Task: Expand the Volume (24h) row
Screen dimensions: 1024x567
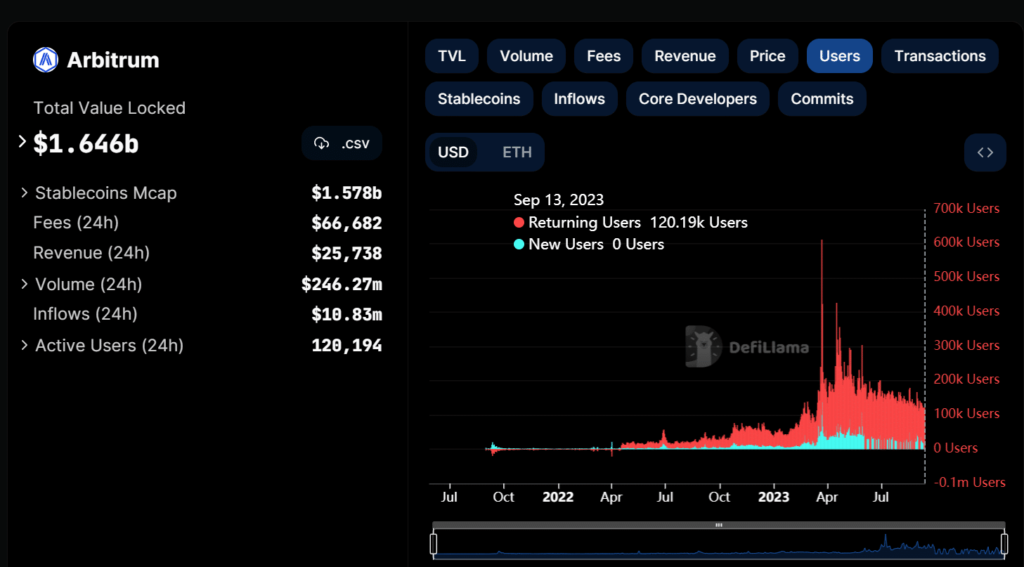Action: point(24,285)
